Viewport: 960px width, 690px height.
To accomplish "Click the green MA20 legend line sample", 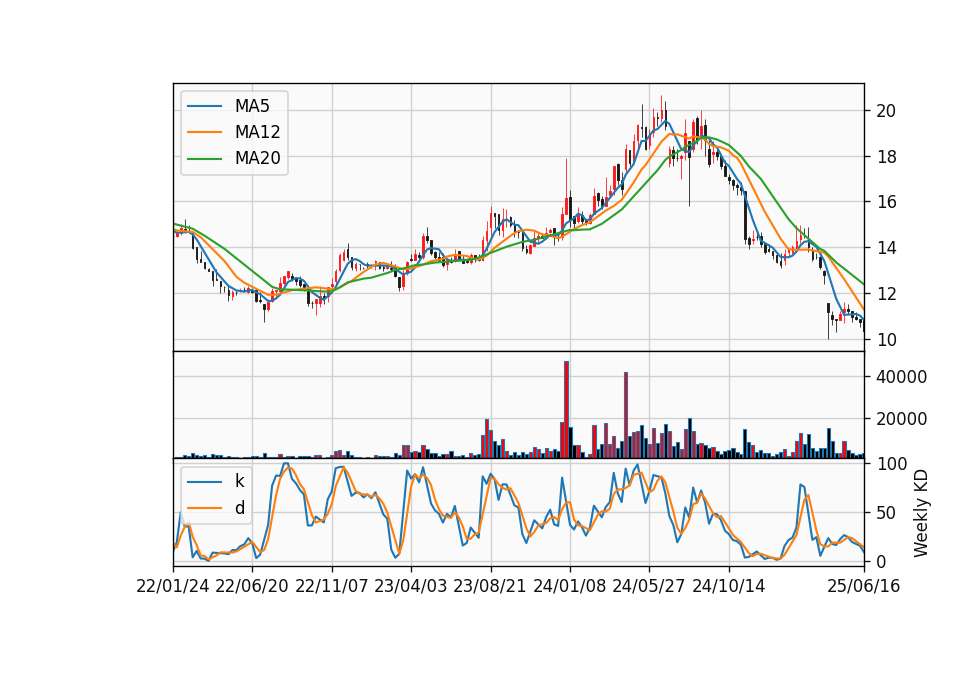I will coord(204,159).
